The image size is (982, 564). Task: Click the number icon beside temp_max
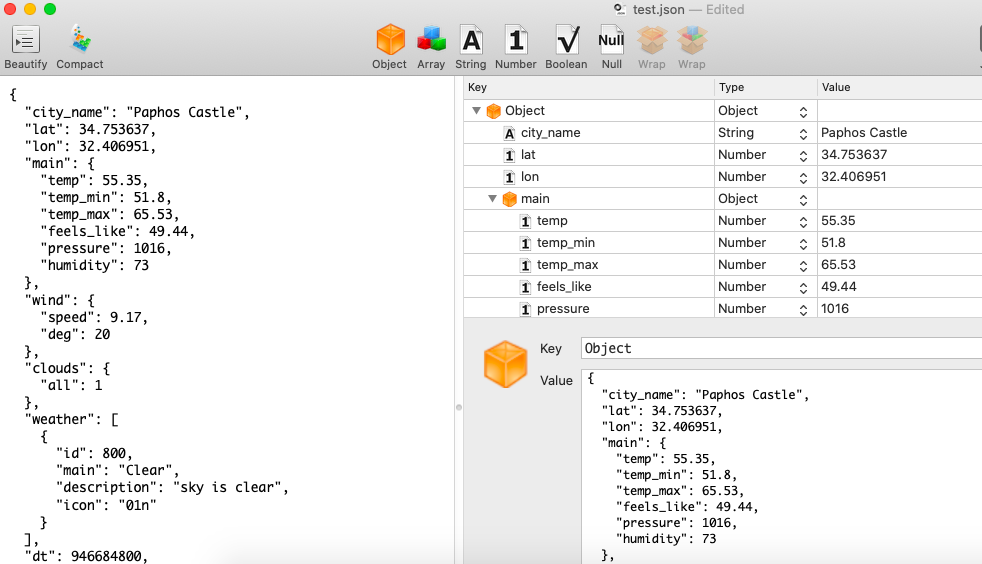pyautogui.click(x=525, y=265)
